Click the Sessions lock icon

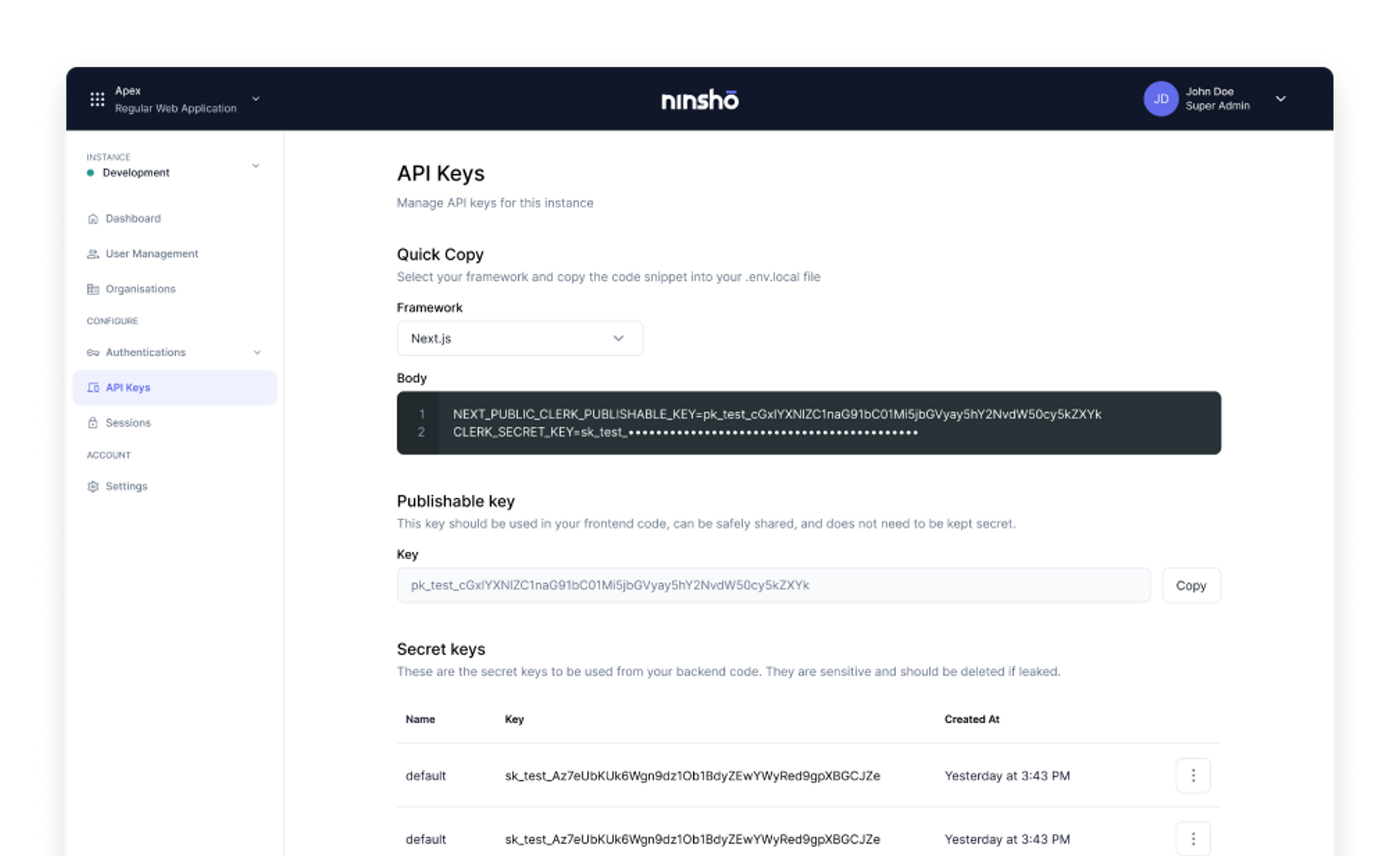93,423
